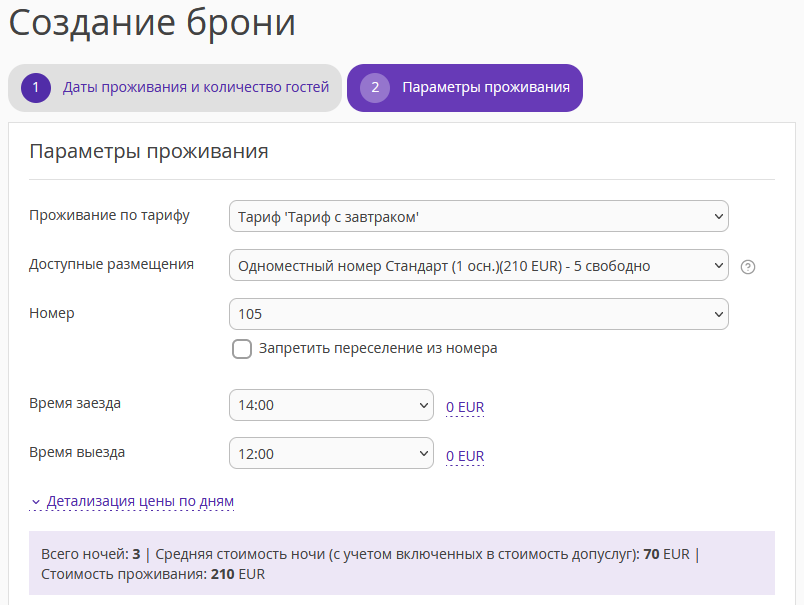Open the check-out time 12:00 dropdown
Image resolution: width=804 pixels, height=605 pixels.
pyautogui.click(x=331, y=453)
